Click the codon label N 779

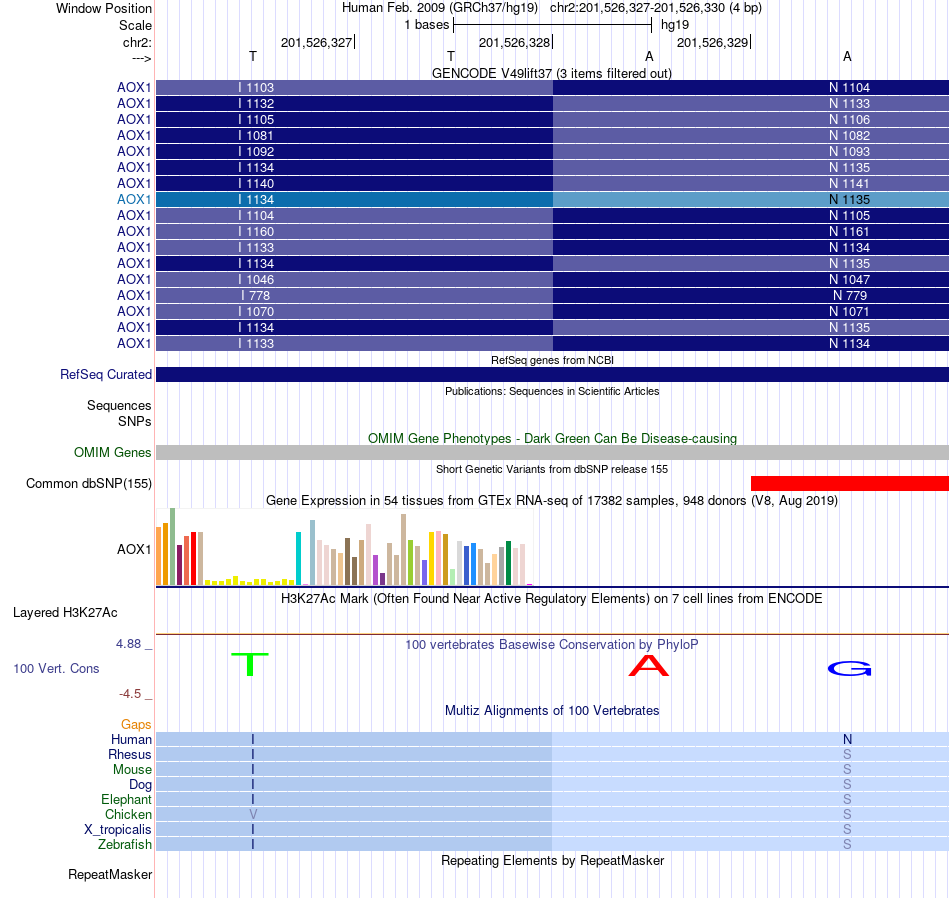point(850,296)
